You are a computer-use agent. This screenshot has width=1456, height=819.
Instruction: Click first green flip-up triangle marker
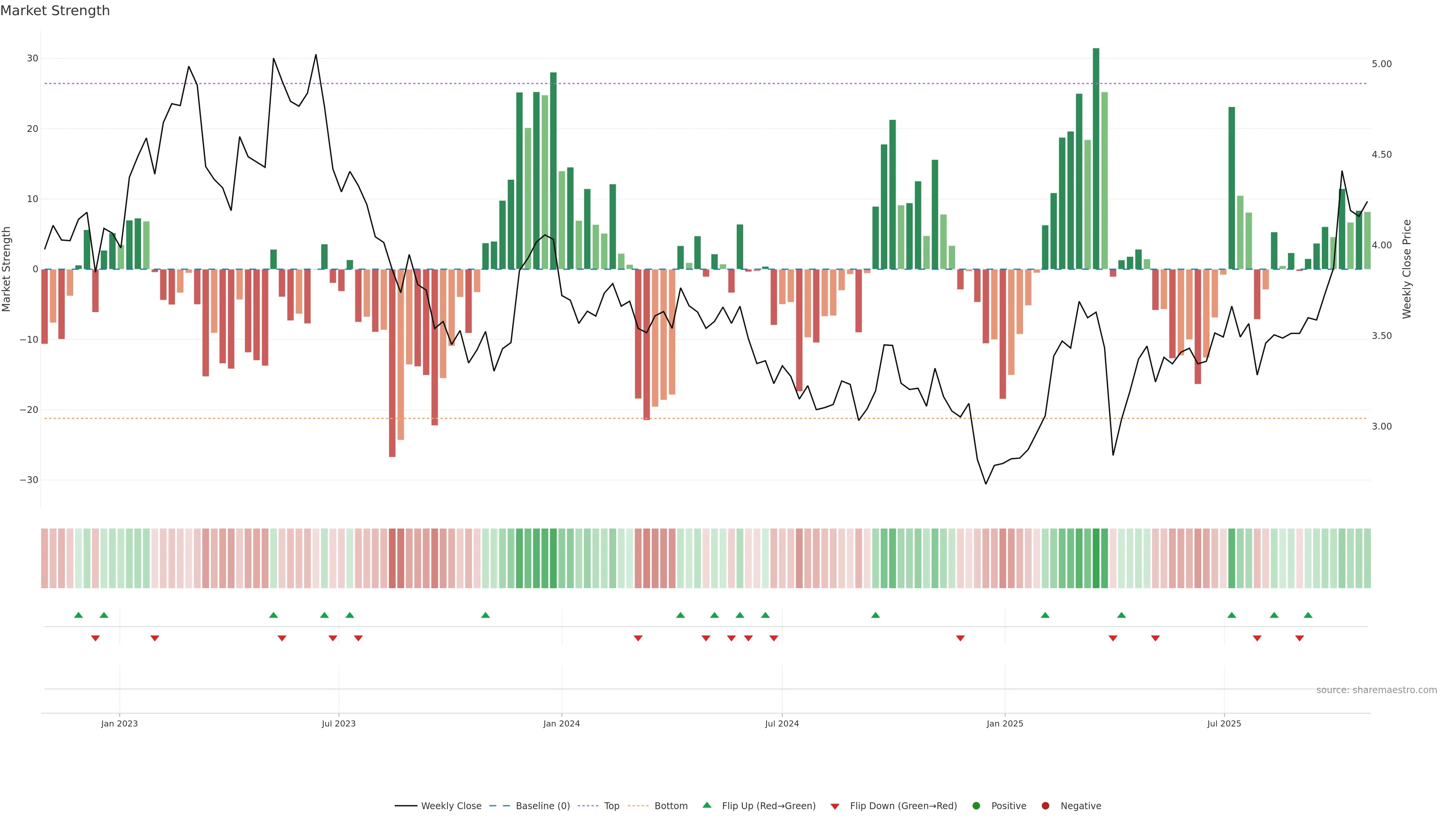(x=78, y=615)
